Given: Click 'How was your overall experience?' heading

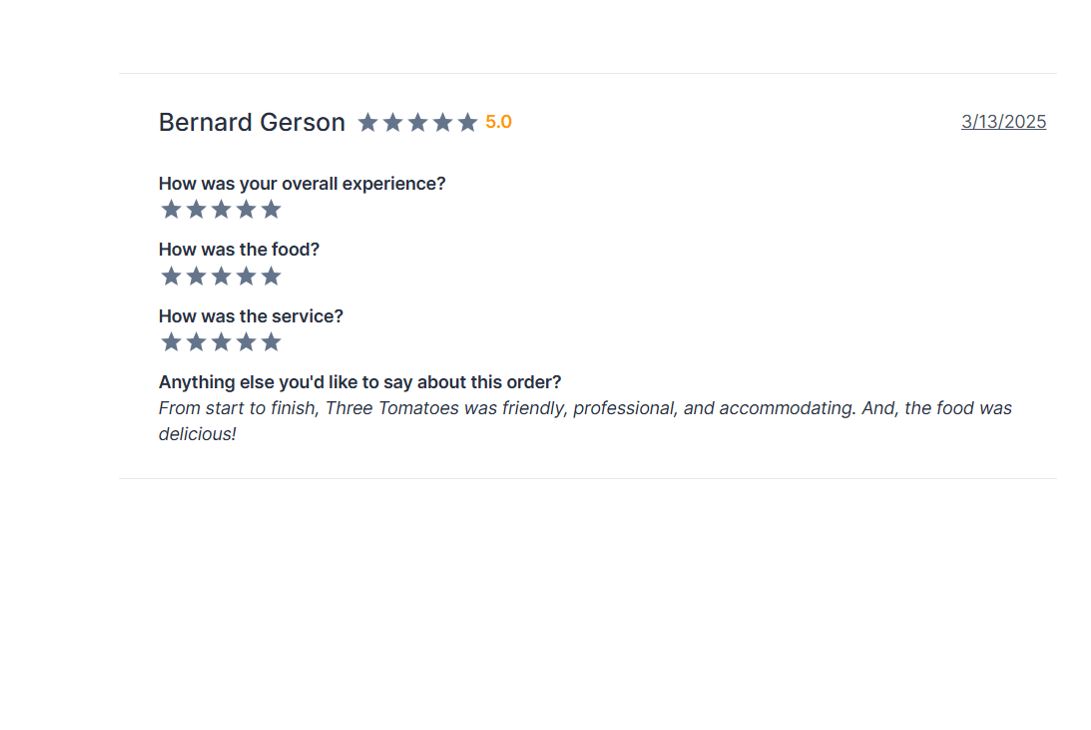Looking at the screenshot, I should tap(302, 184).
